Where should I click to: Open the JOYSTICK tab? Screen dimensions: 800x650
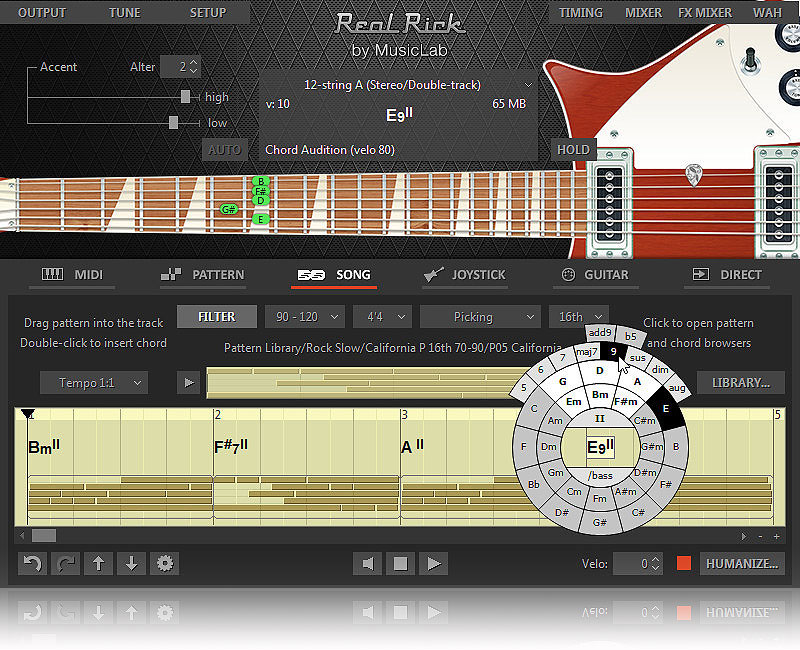[463, 274]
